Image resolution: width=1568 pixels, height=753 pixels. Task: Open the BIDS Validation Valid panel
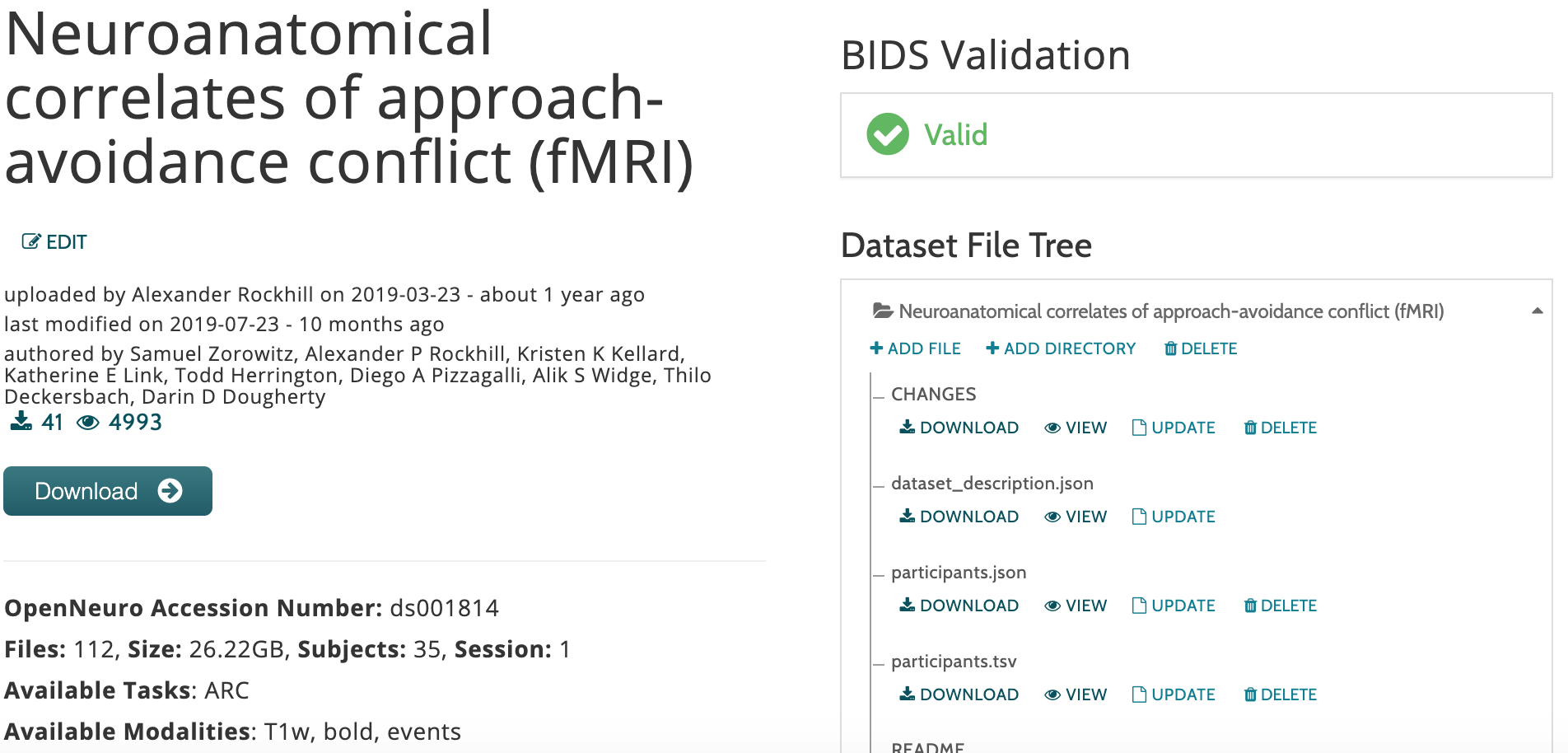[x=1196, y=135]
